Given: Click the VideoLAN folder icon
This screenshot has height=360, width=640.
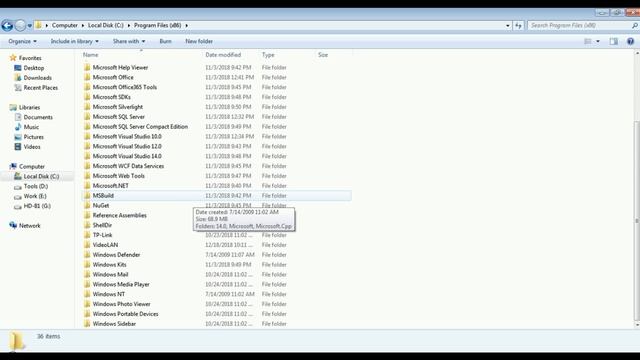Looking at the screenshot, I should (x=87, y=245).
